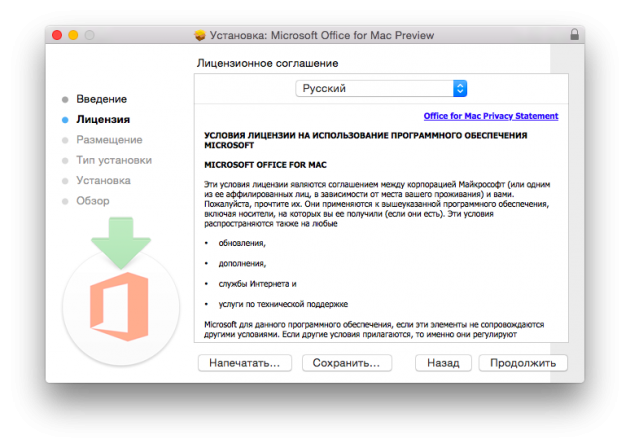The width and height of the screenshot is (630, 448).
Task: Click the Напечатать... button
Action: (x=245, y=363)
